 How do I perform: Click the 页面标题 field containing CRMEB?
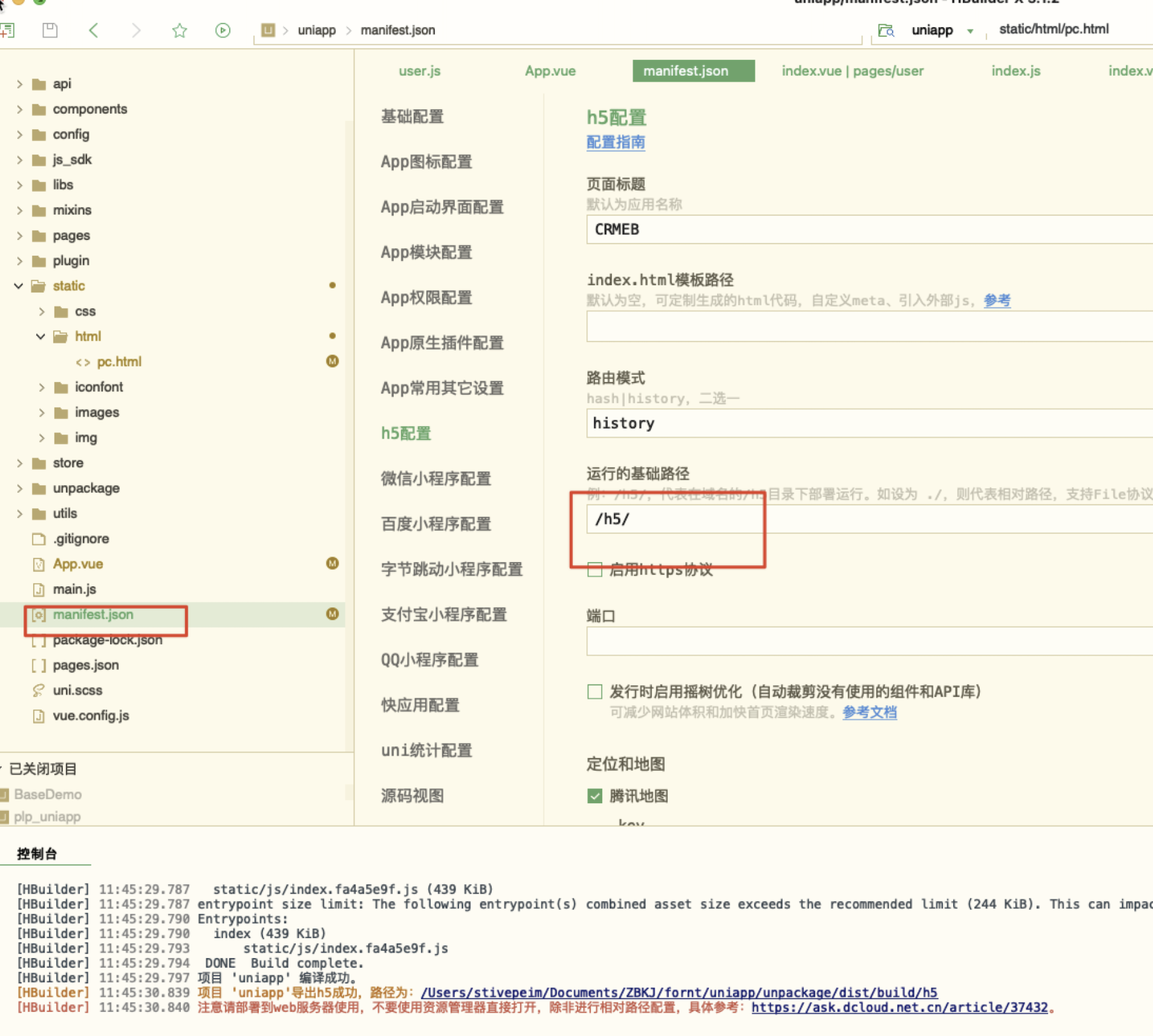870,230
